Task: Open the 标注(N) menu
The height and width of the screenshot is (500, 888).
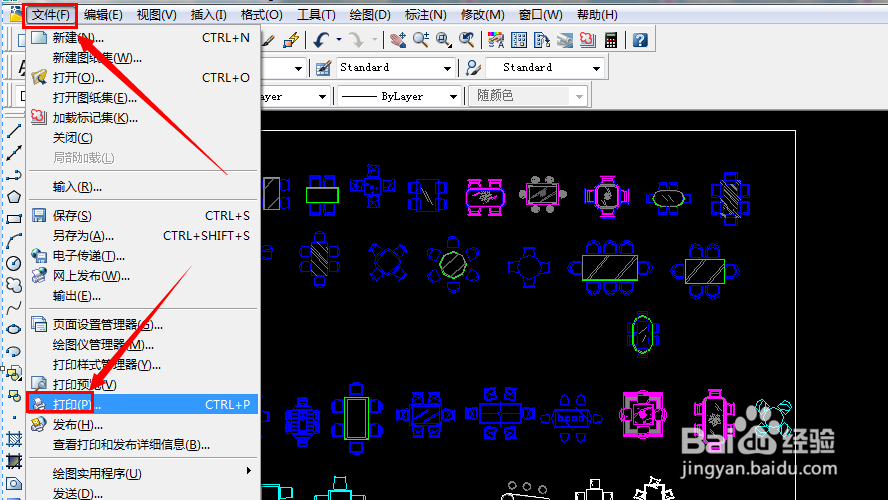Action: (x=425, y=15)
